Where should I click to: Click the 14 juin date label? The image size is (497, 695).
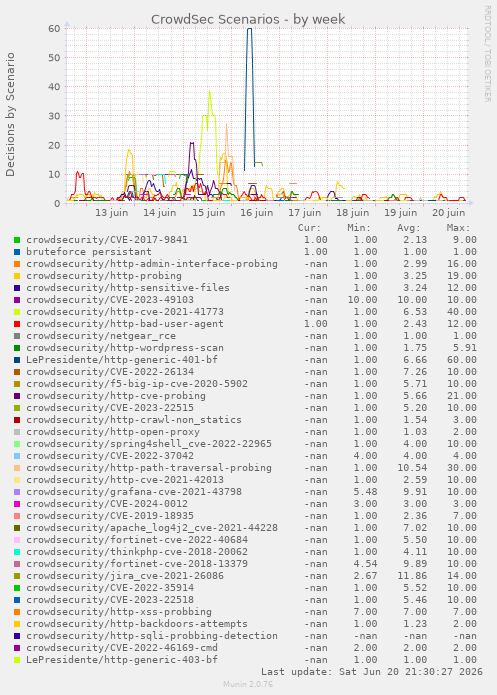point(160,213)
